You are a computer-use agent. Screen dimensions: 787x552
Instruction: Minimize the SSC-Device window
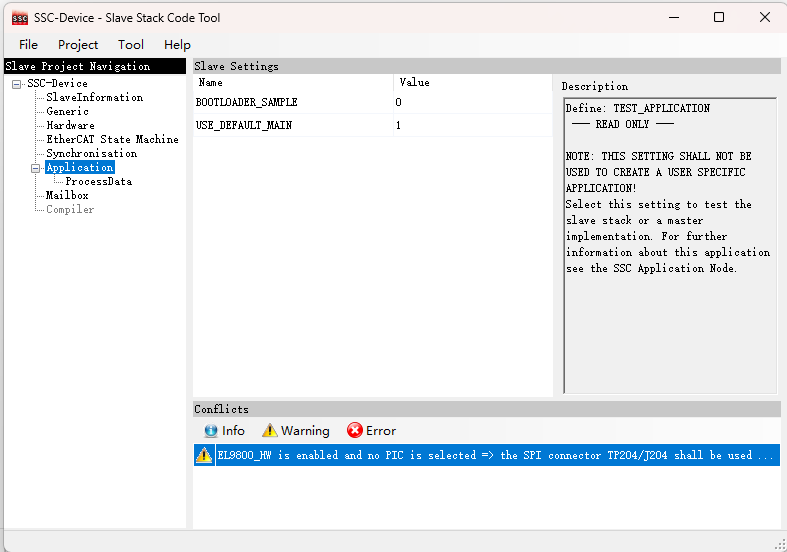click(674, 18)
